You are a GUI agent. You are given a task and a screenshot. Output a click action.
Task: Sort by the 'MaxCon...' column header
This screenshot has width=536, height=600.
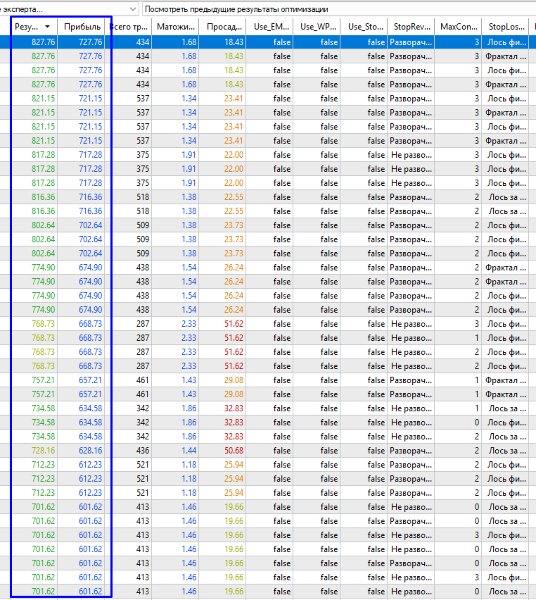pos(458,27)
